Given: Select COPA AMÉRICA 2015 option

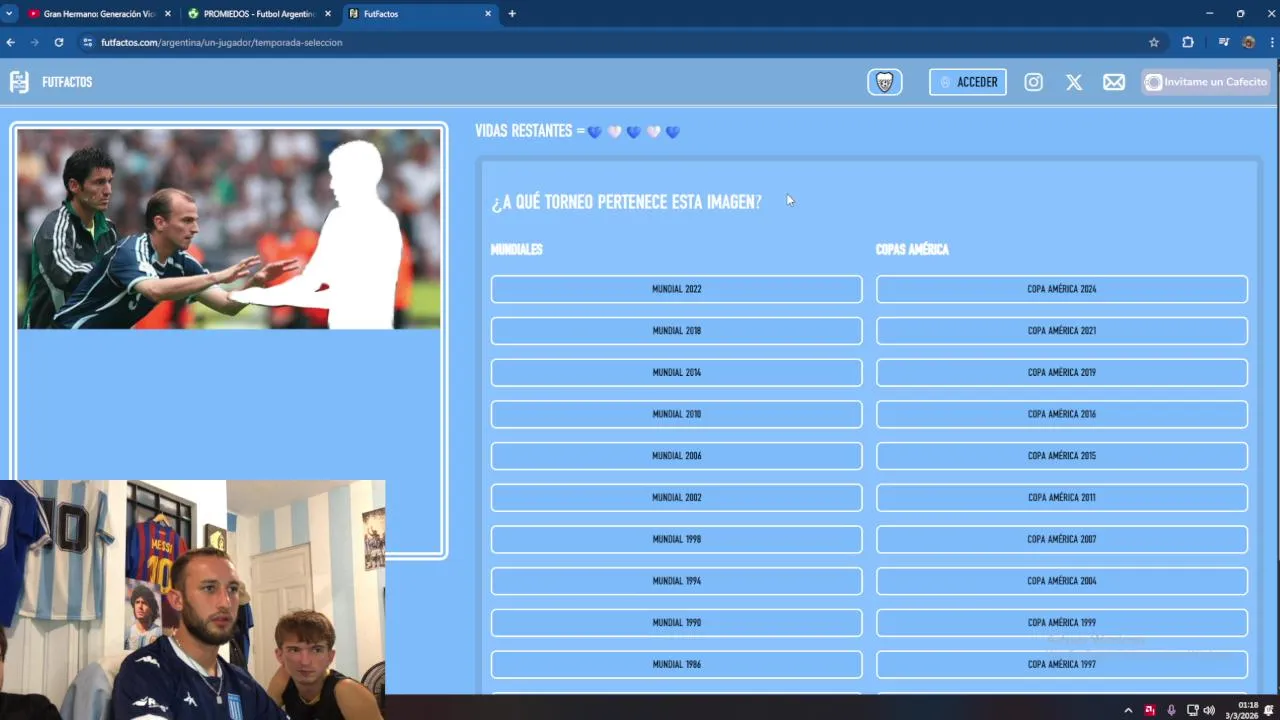Looking at the screenshot, I should (x=1062, y=456).
